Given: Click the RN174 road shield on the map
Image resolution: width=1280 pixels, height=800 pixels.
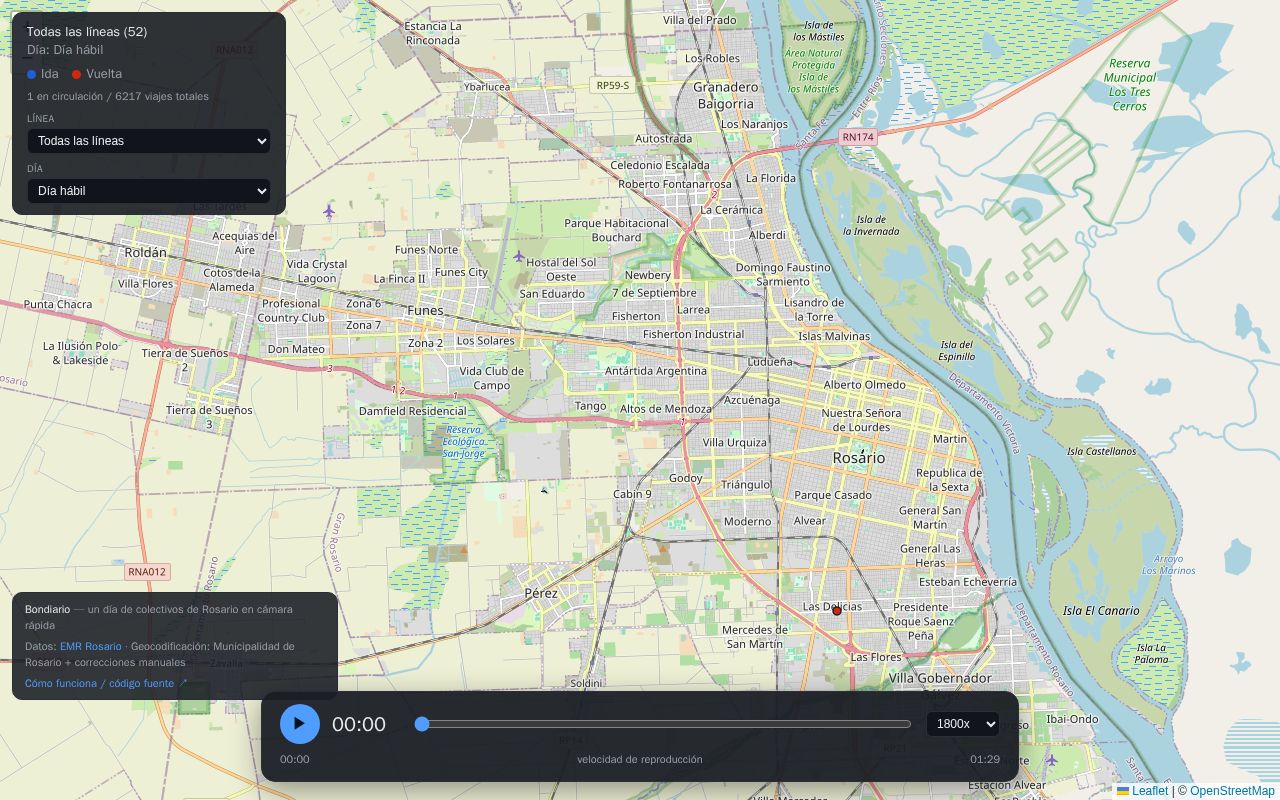Looking at the screenshot, I should point(858,137).
